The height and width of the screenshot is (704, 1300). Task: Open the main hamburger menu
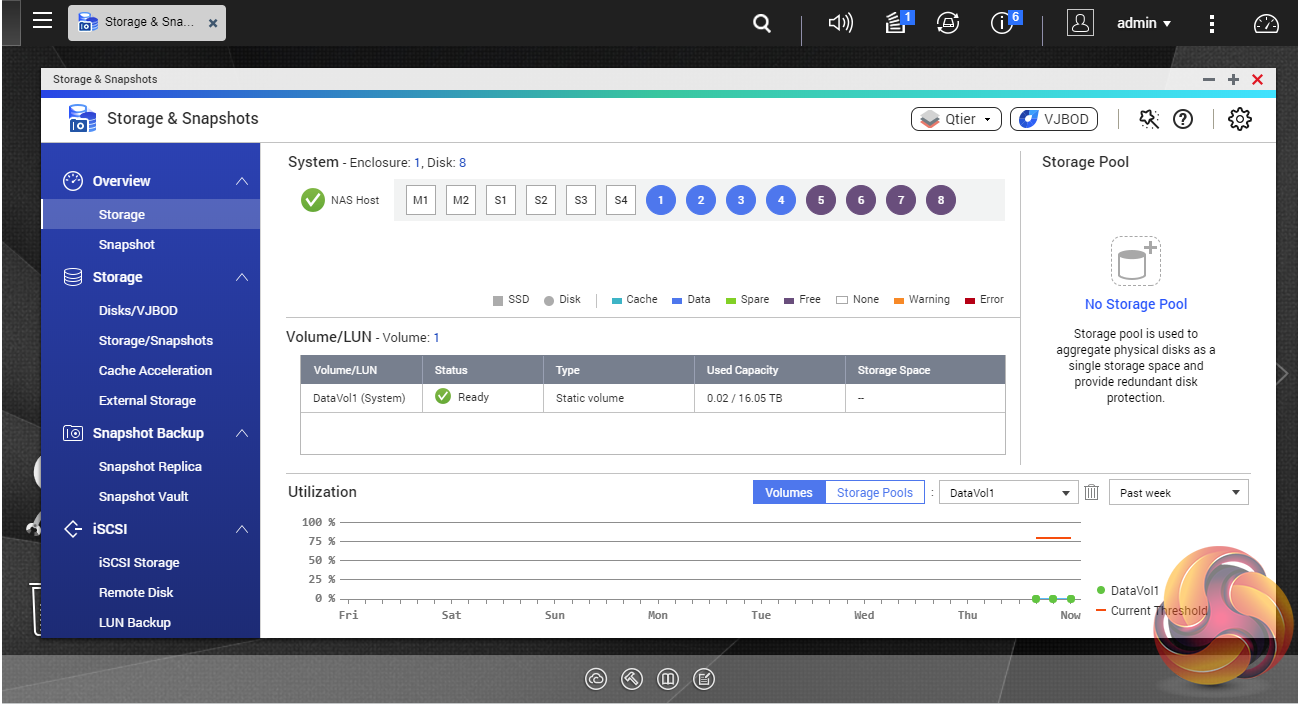point(42,20)
